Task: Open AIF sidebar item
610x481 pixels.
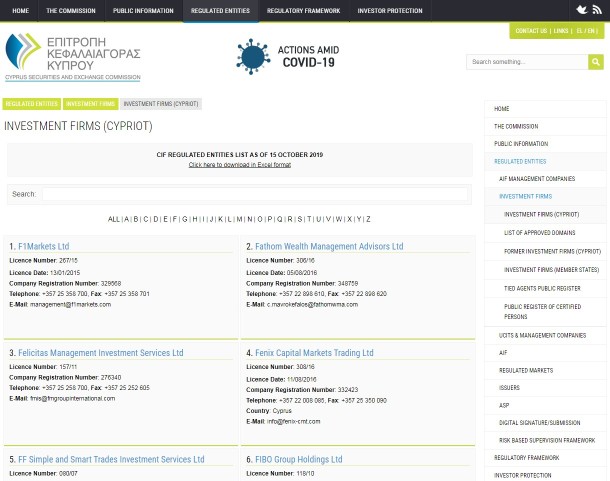Action: coord(545,353)
